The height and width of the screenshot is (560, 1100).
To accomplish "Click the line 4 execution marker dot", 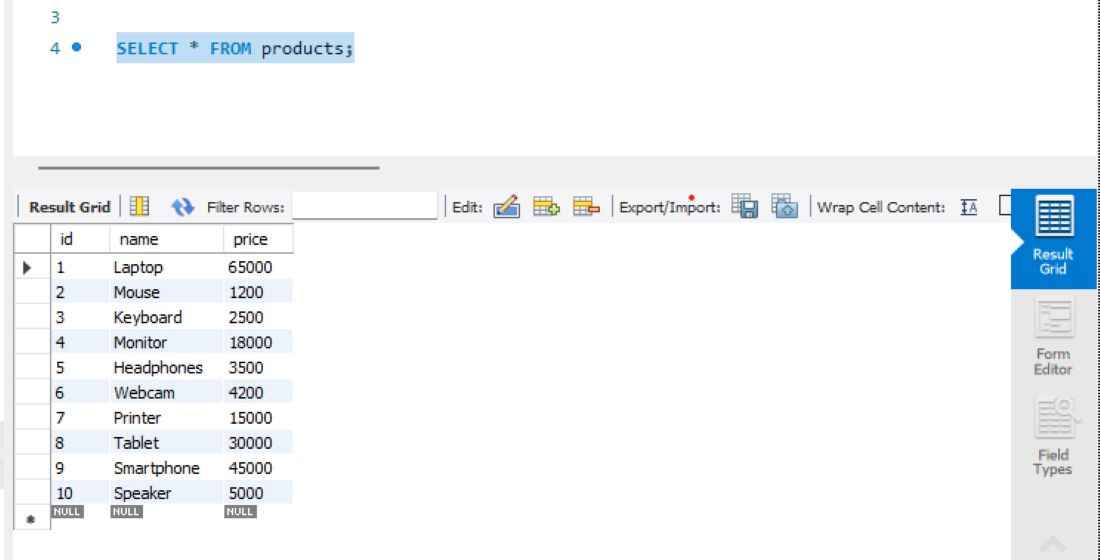I will pos(76,48).
